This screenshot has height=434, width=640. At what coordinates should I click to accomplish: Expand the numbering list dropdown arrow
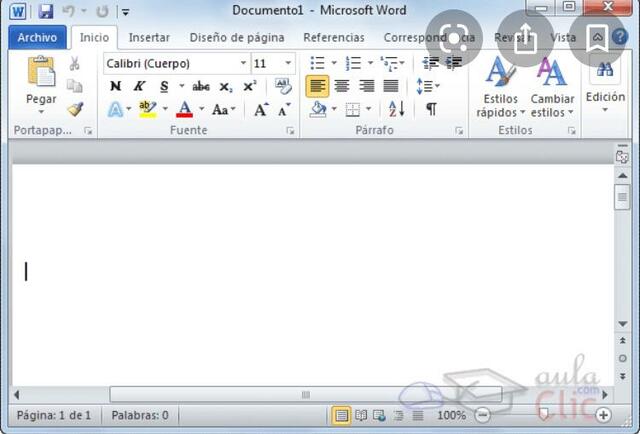[370, 63]
